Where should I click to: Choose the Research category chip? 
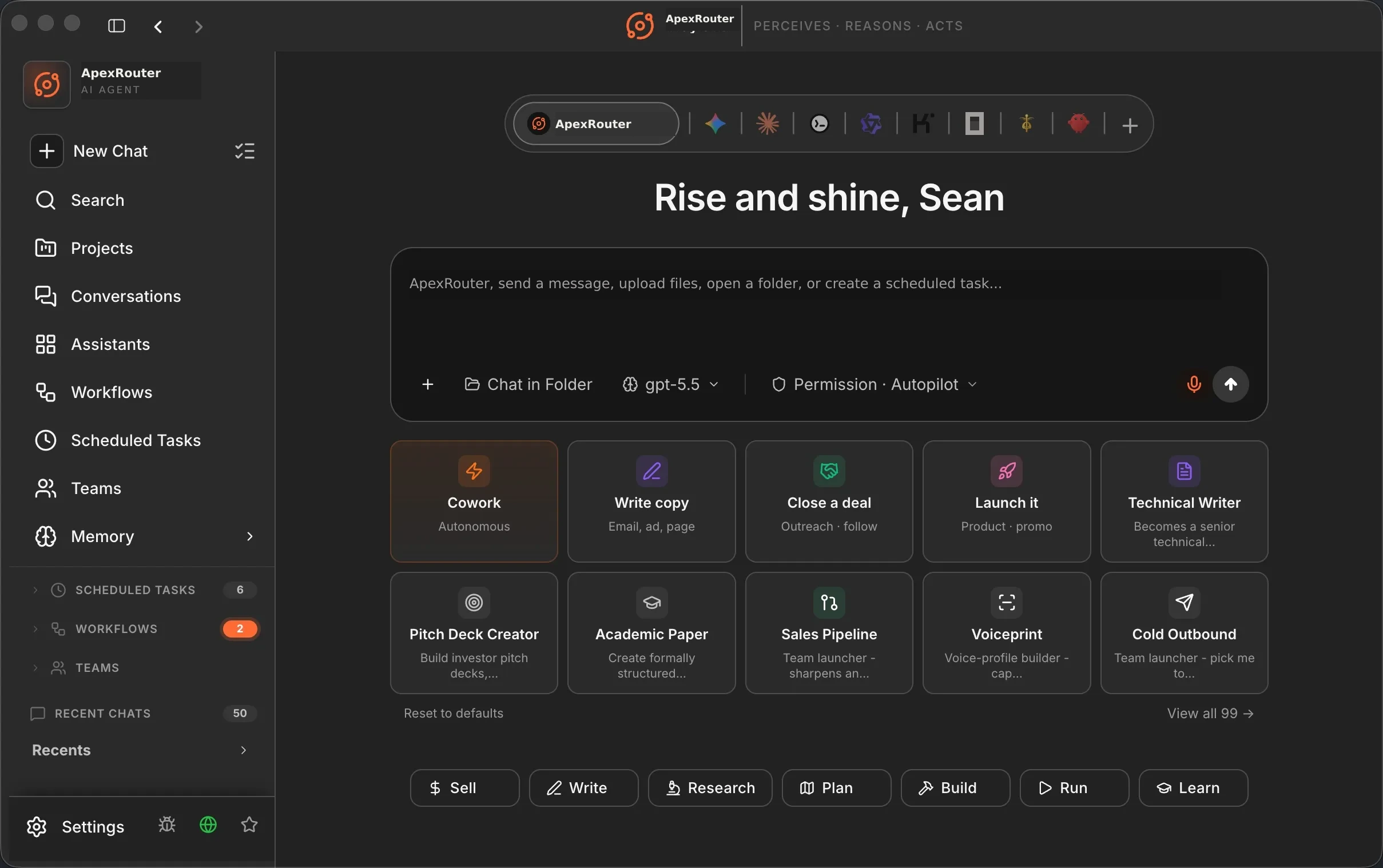click(710, 787)
